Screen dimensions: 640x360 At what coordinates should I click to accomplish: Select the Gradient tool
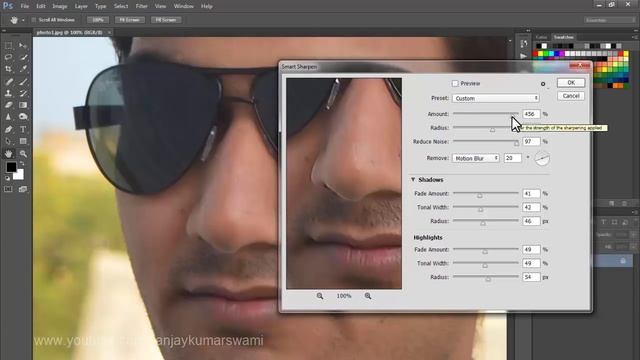click(23, 105)
